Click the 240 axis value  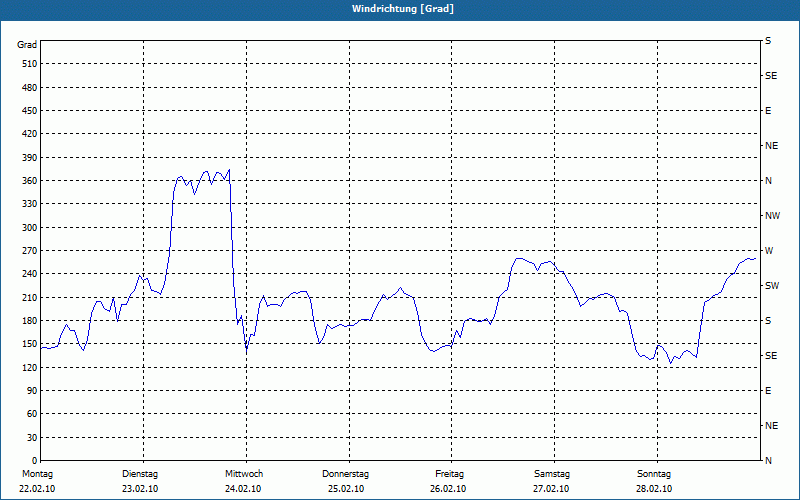[30, 274]
